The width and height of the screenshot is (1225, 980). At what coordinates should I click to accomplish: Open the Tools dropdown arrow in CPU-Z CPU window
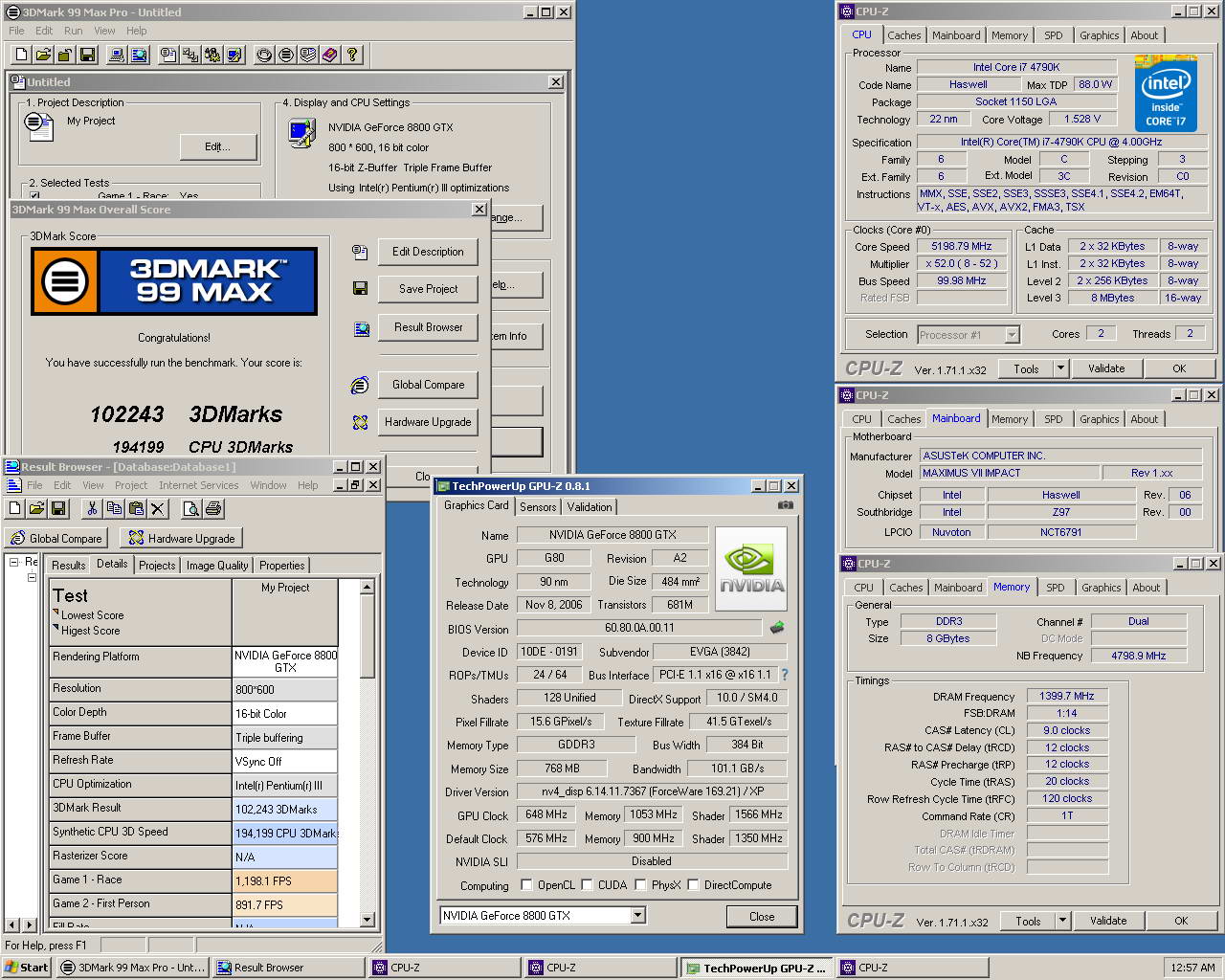point(1059,368)
